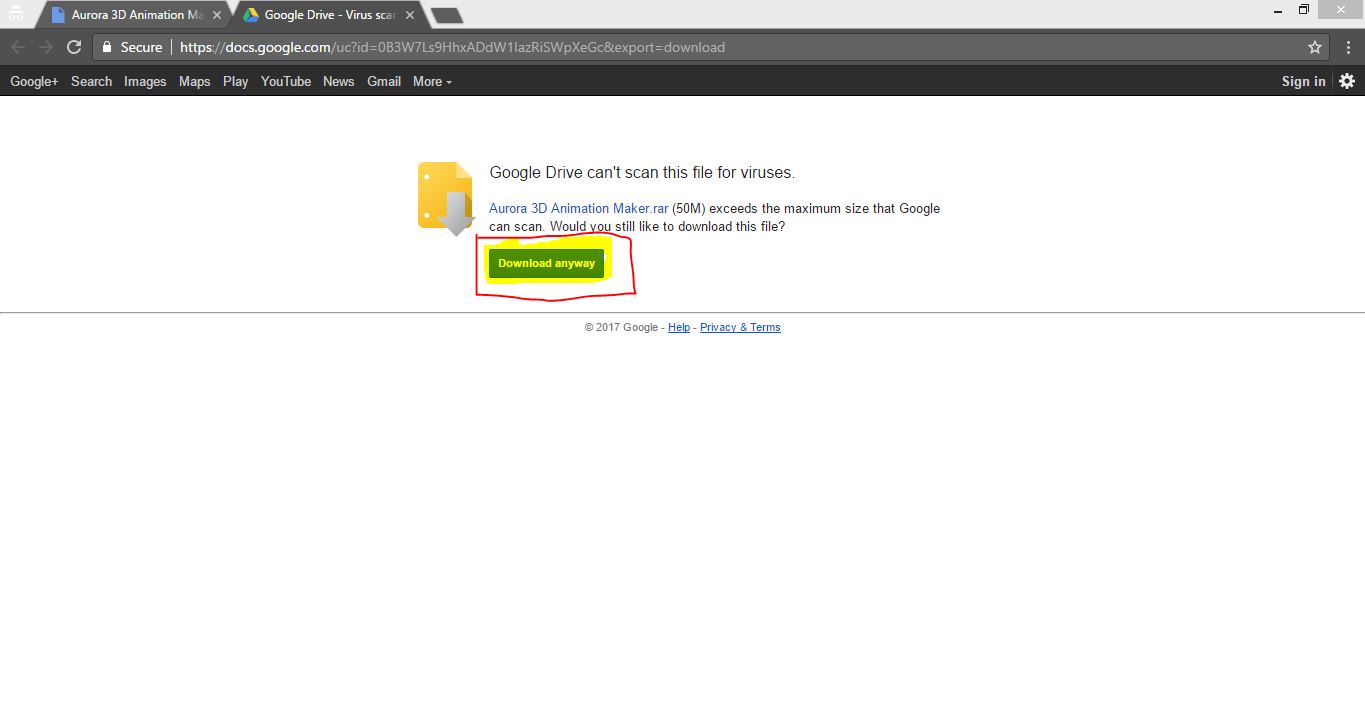Expand the More dropdown menu
This screenshot has width=1365, height=706.
[x=432, y=81]
